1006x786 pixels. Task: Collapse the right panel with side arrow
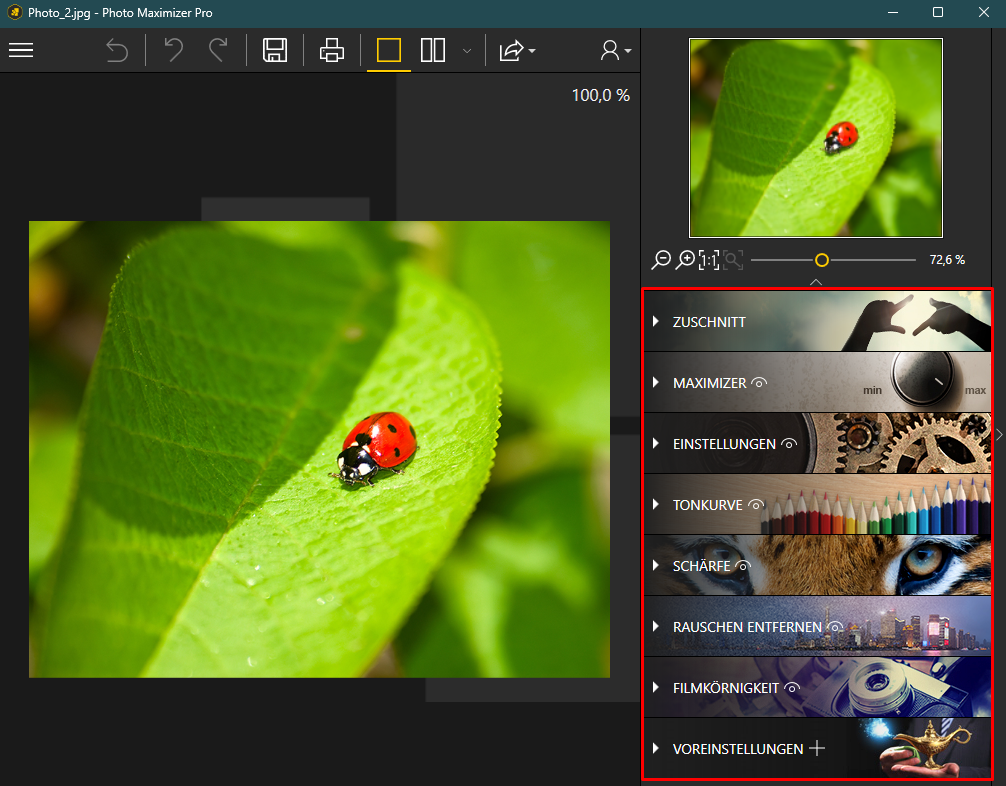click(x=1000, y=434)
